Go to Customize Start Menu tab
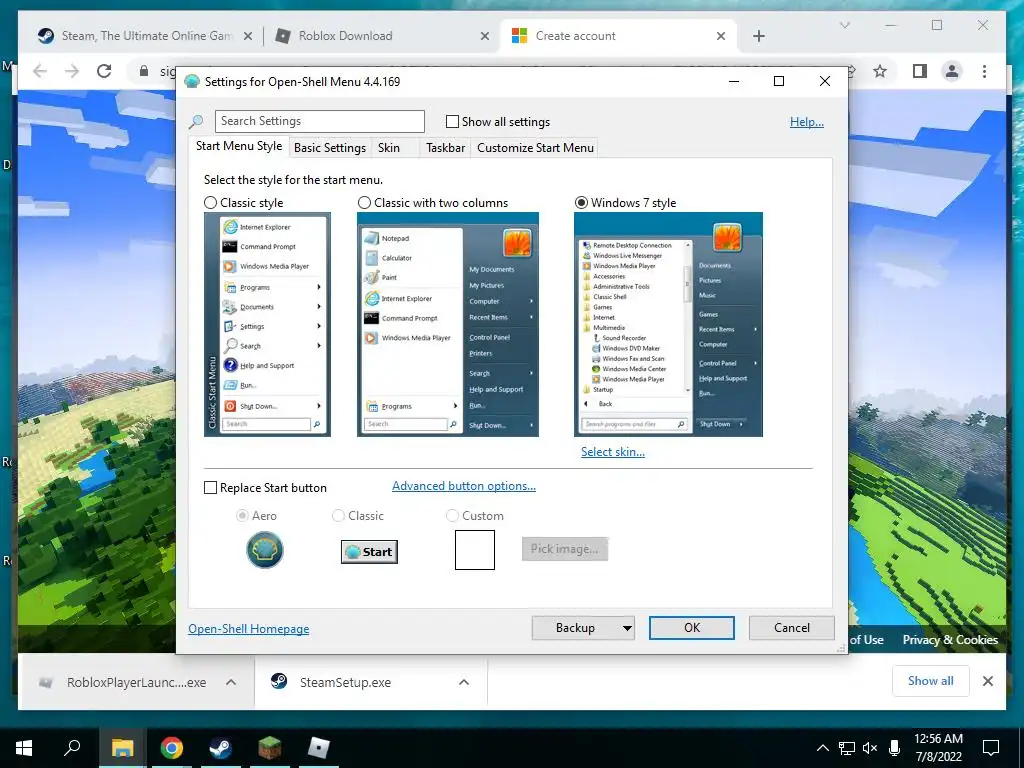Viewport: 1024px width, 768px height. [536, 148]
